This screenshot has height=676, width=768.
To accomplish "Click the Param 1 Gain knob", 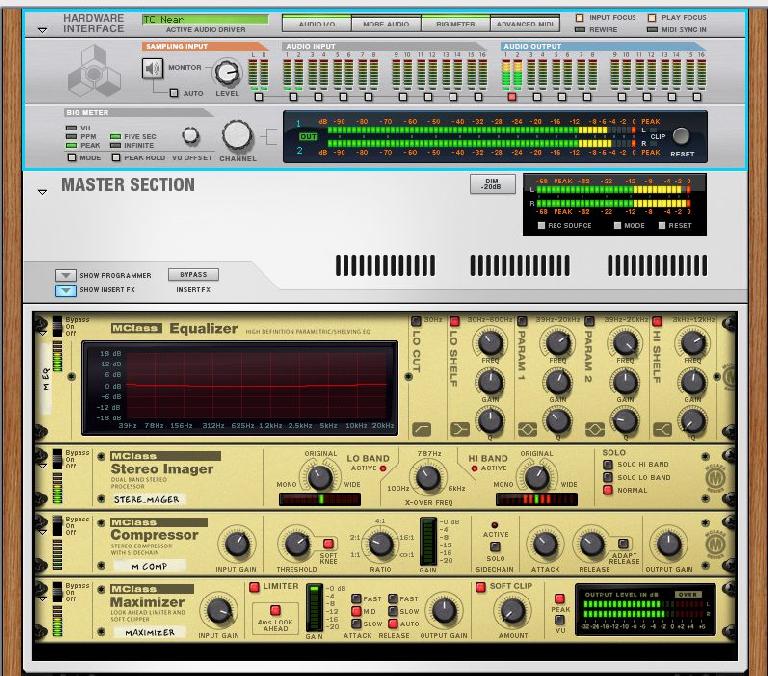I will click(557, 382).
